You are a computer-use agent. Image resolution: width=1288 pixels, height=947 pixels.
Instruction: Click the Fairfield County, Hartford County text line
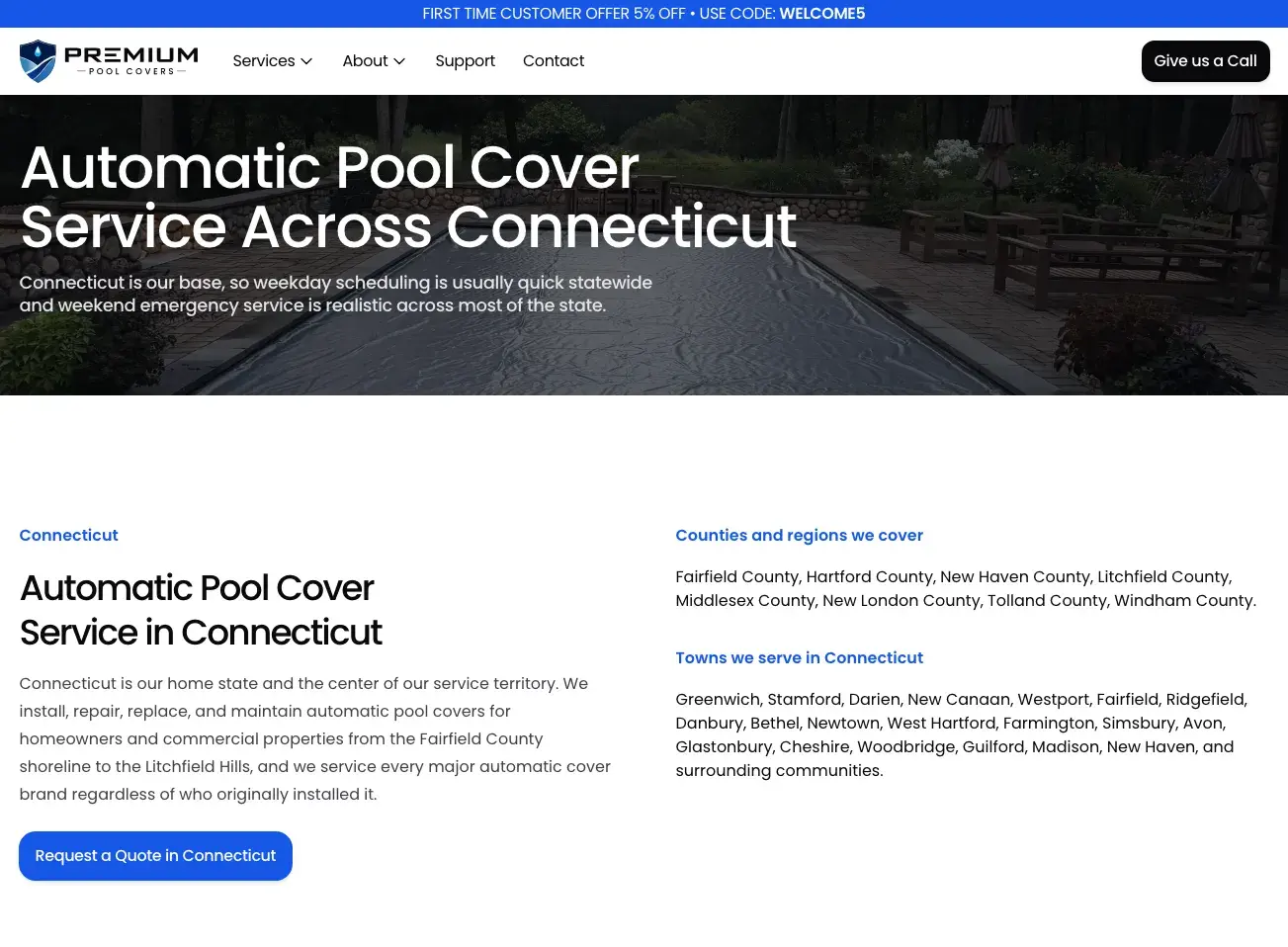pos(953,576)
